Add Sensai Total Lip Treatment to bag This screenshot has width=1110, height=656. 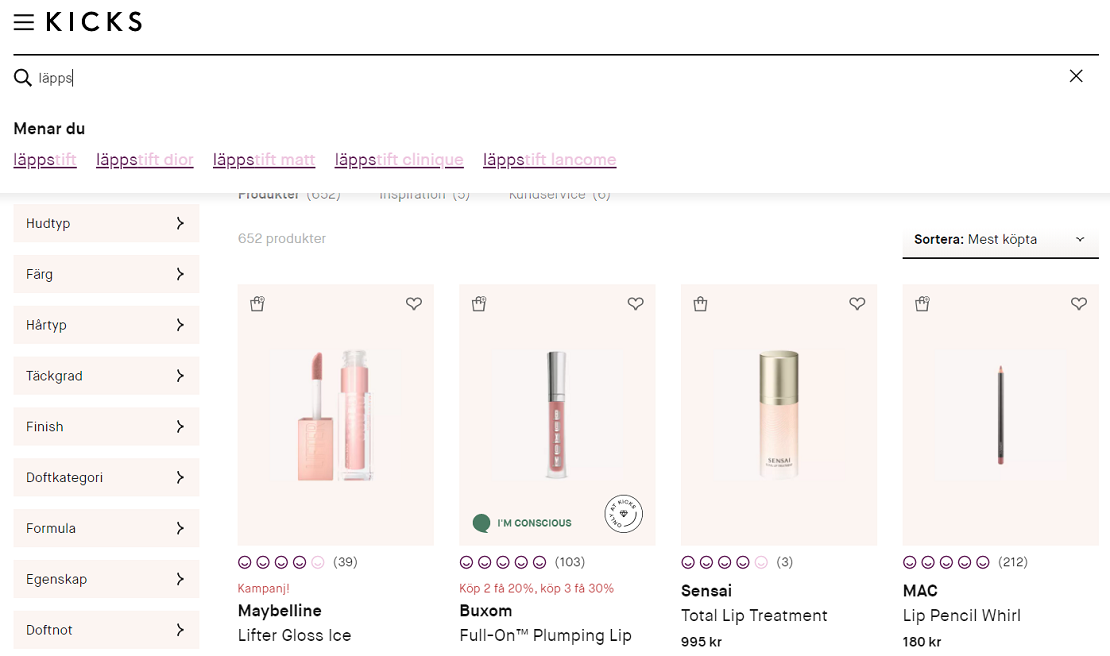[701, 304]
